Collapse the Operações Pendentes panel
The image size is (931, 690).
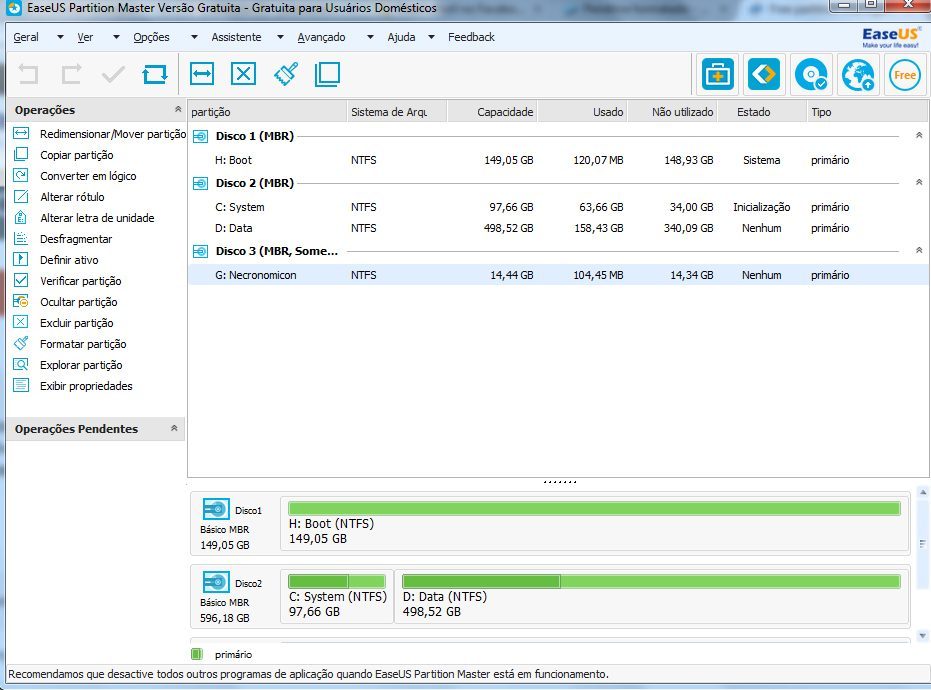click(174, 428)
